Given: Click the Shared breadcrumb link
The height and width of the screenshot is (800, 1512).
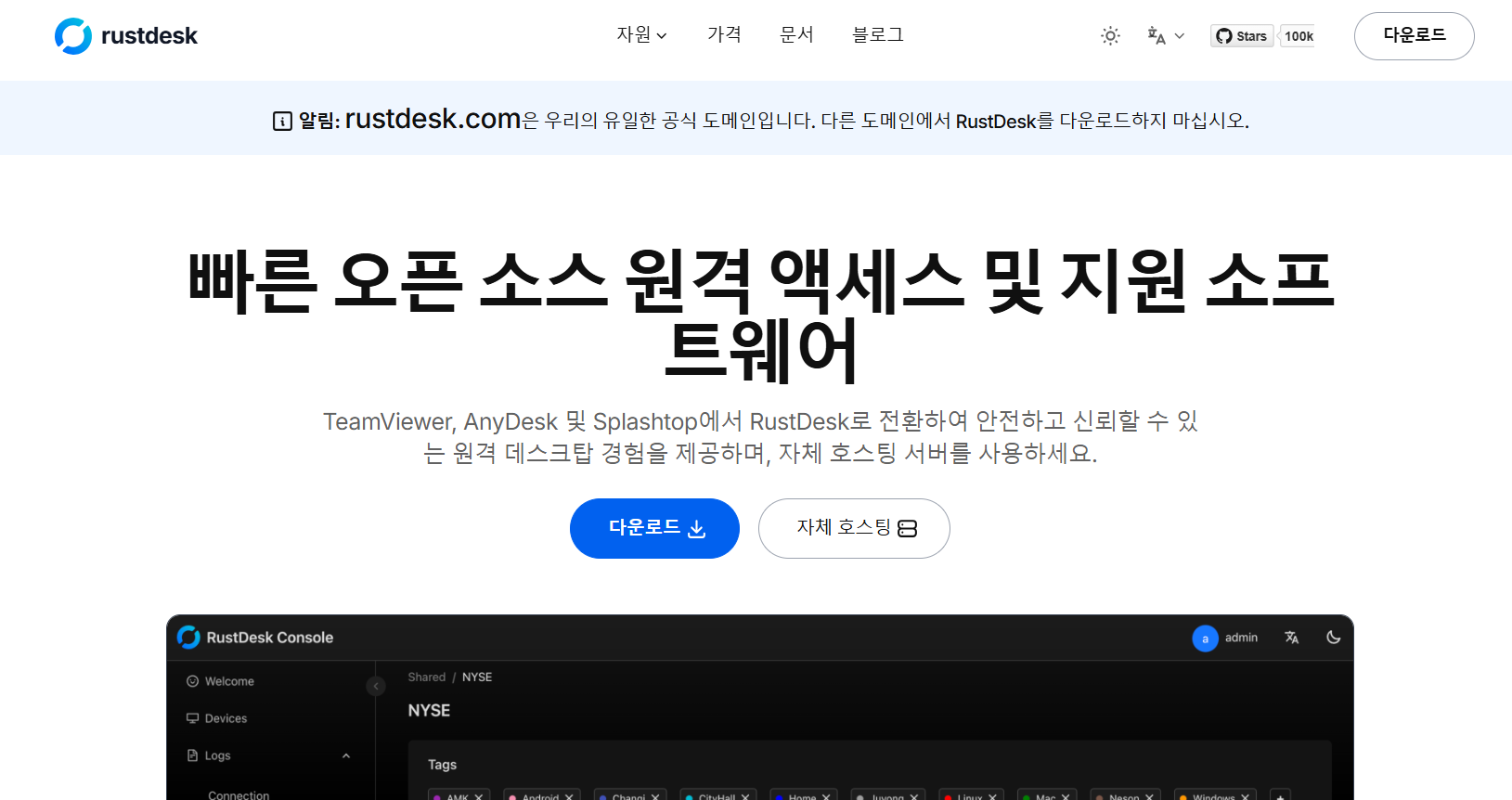Looking at the screenshot, I should point(427,677).
